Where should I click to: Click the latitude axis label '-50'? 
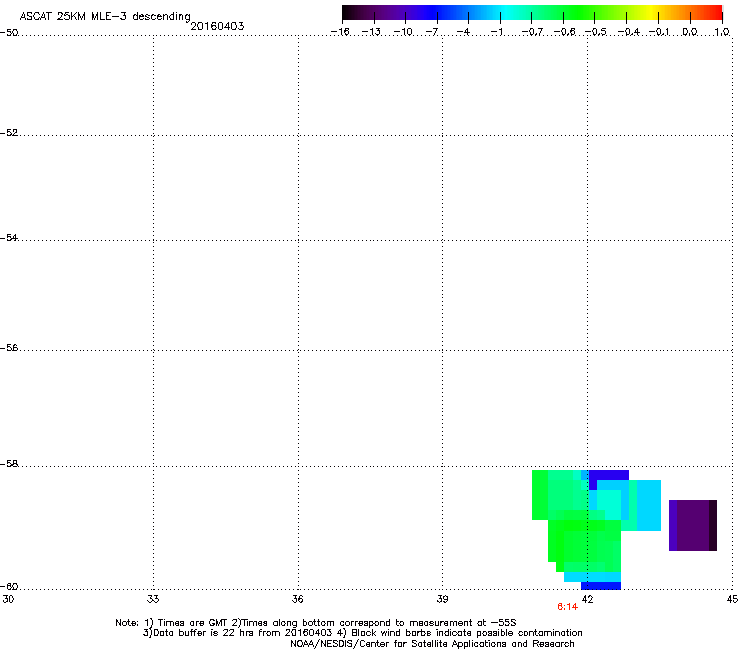point(9,33)
